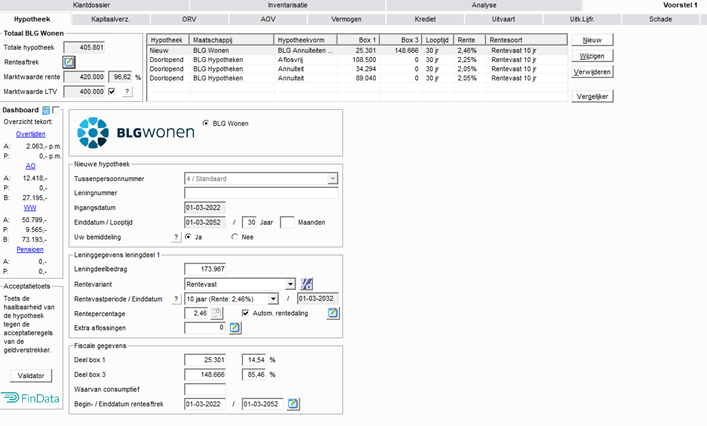Open the Schade tab

tap(661, 19)
